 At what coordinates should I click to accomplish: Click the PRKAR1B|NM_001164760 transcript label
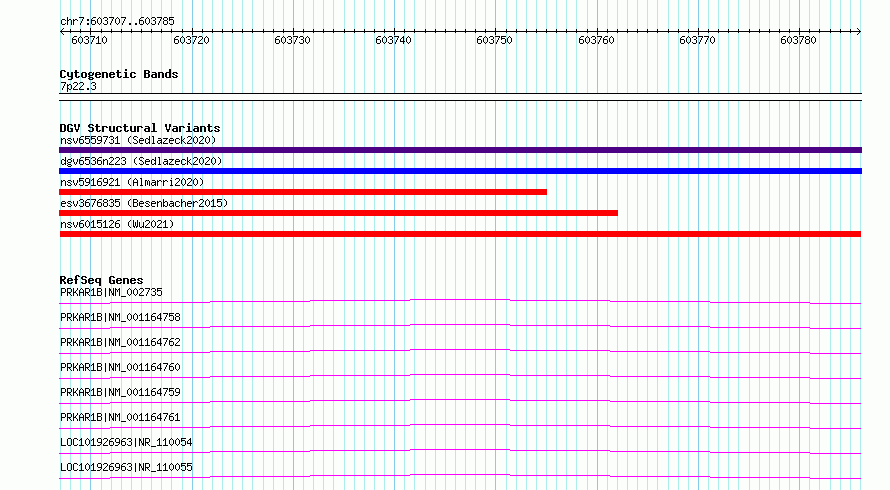click(x=120, y=367)
